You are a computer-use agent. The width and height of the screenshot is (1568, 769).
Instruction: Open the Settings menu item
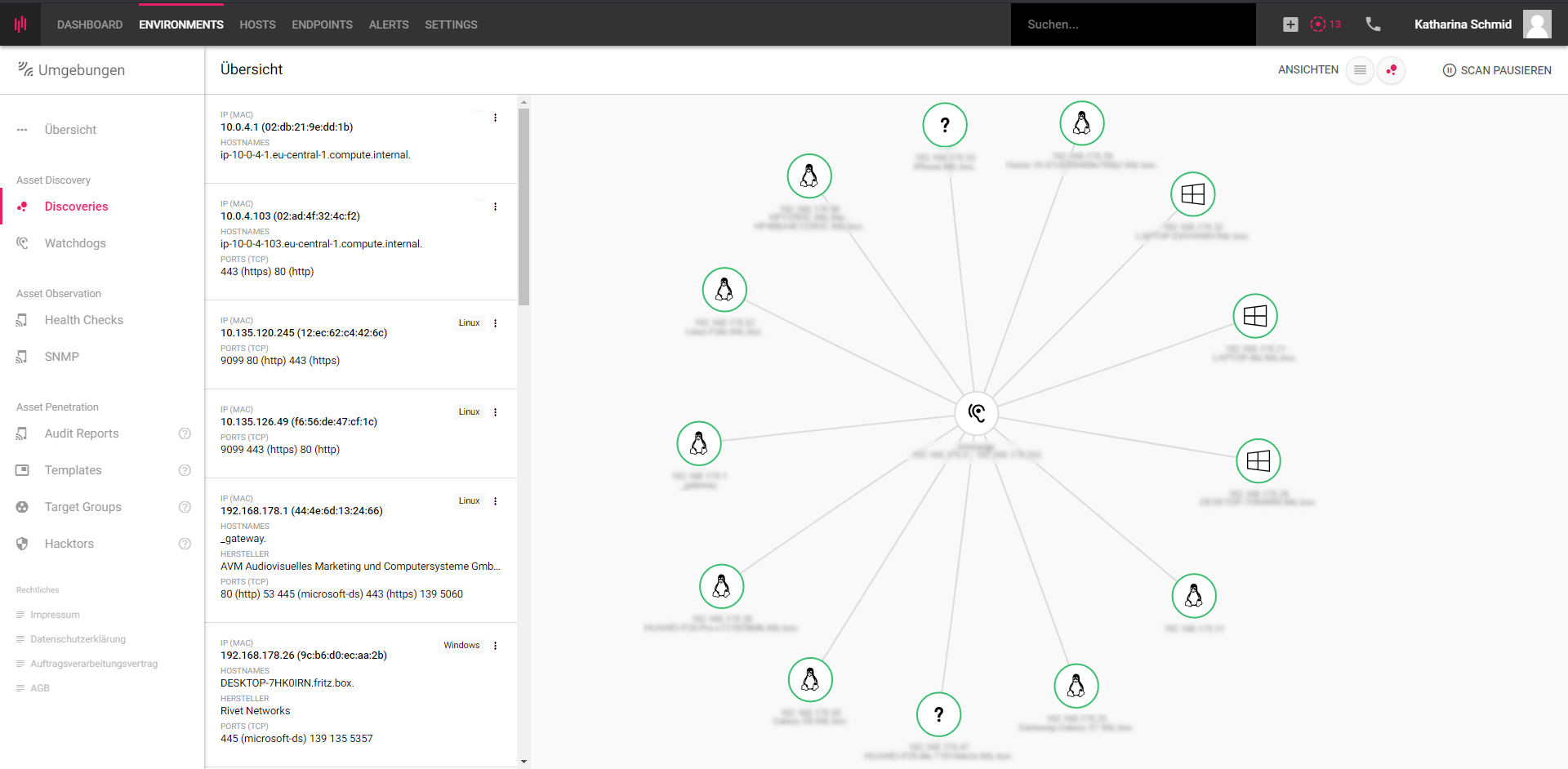[x=450, y=24]
